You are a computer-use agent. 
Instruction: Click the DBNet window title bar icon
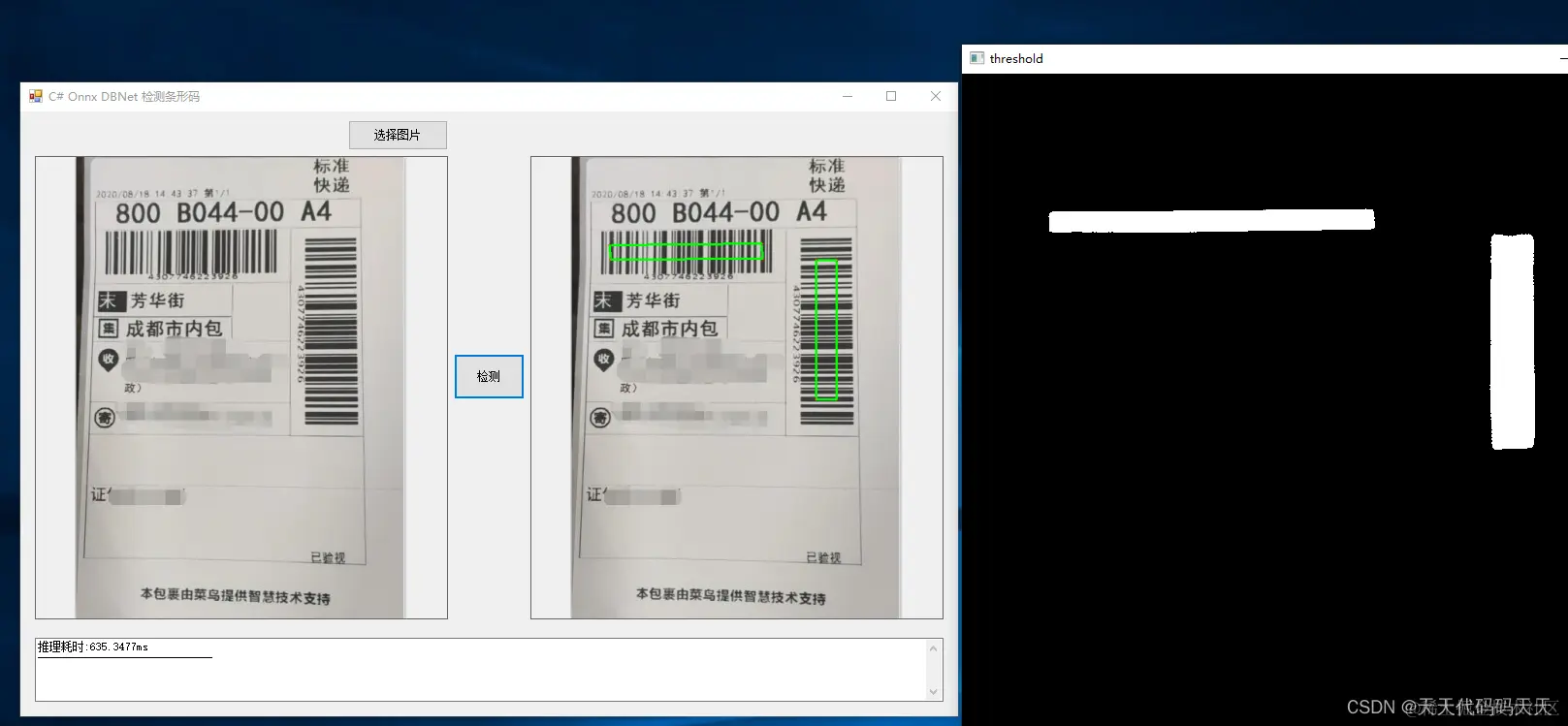(x=36, y=96)
